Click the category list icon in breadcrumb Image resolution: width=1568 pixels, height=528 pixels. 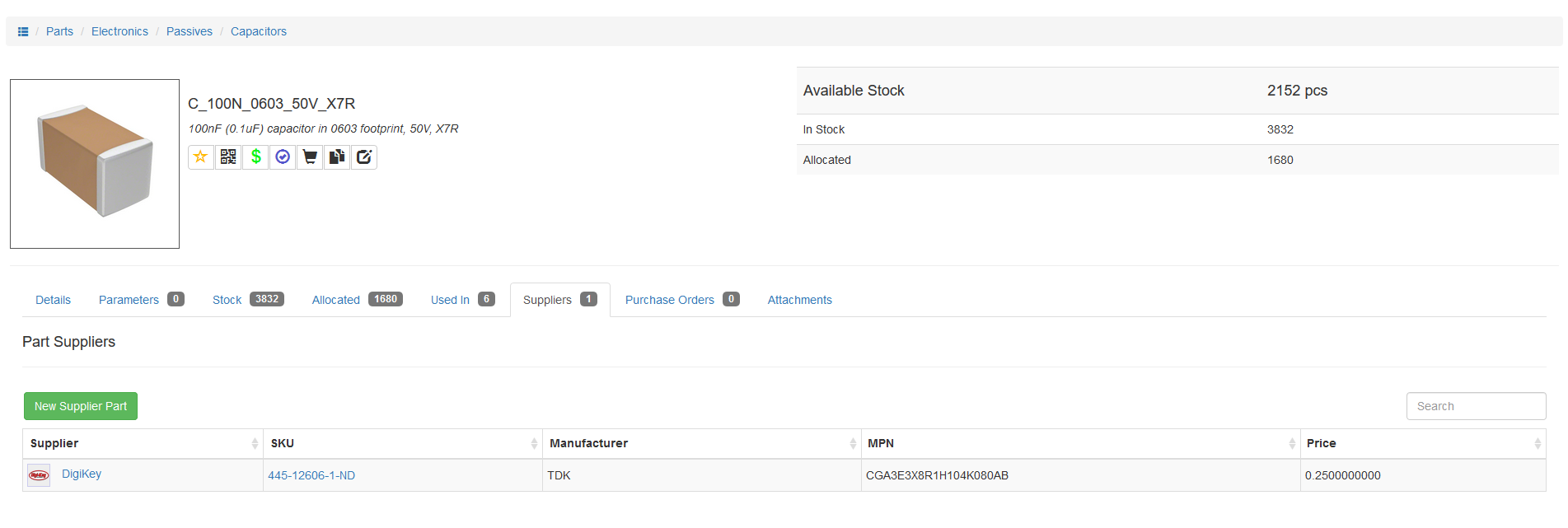coord(23,31)
